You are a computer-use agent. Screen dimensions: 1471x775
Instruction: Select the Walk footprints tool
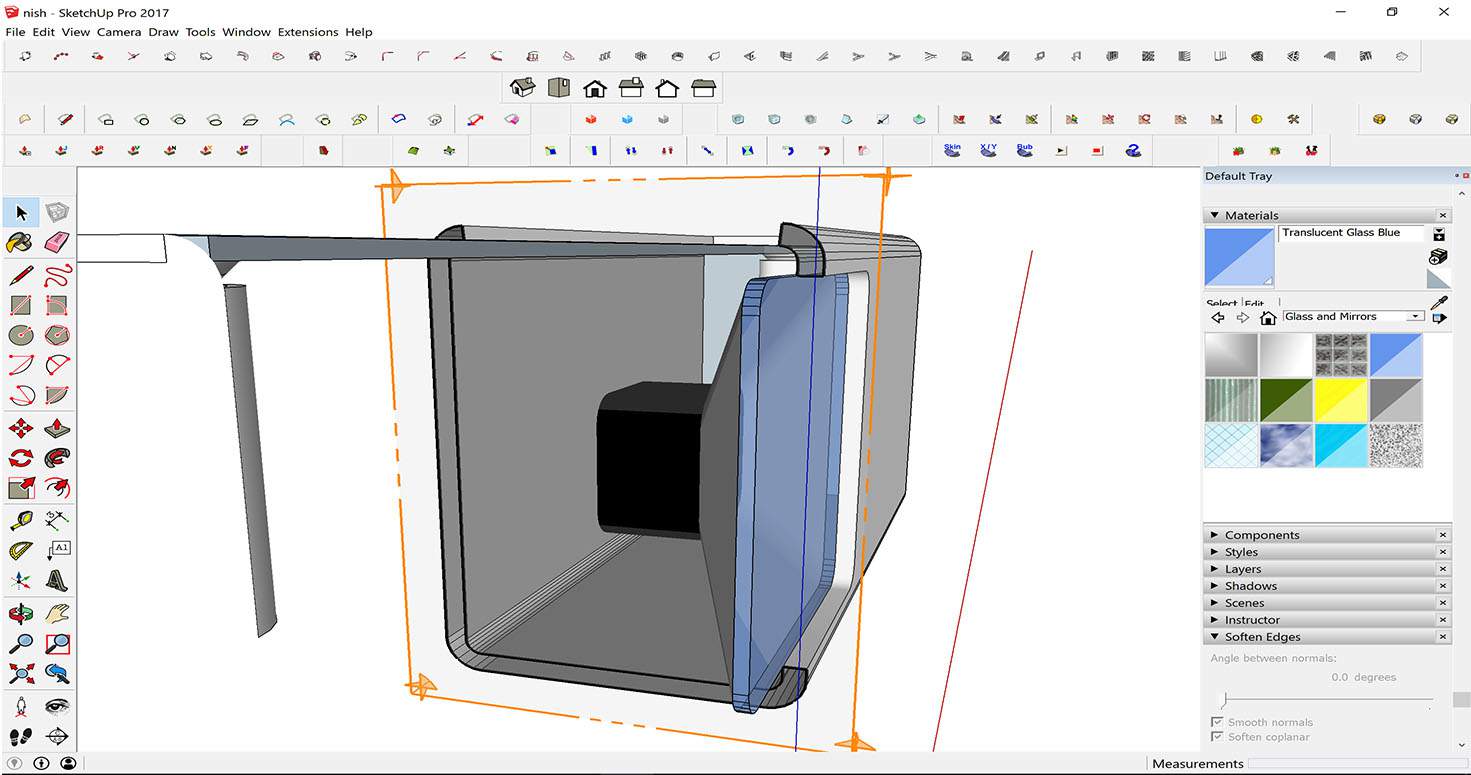click(x=21, y=737)
